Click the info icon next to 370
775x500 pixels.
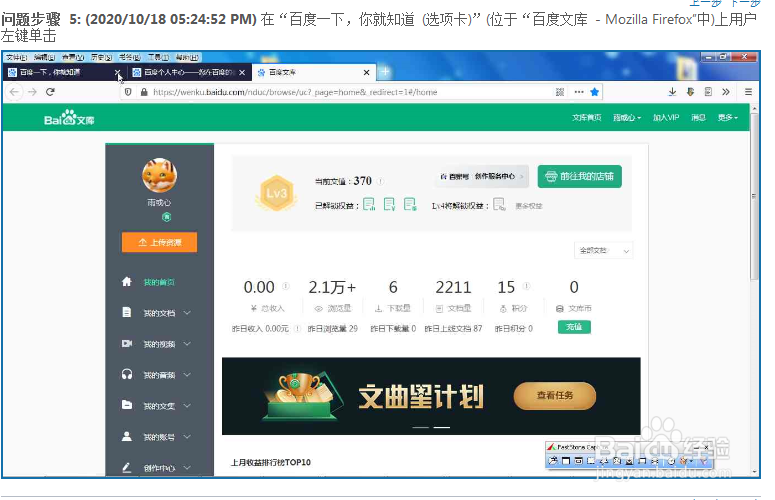[x=381, y=181]
